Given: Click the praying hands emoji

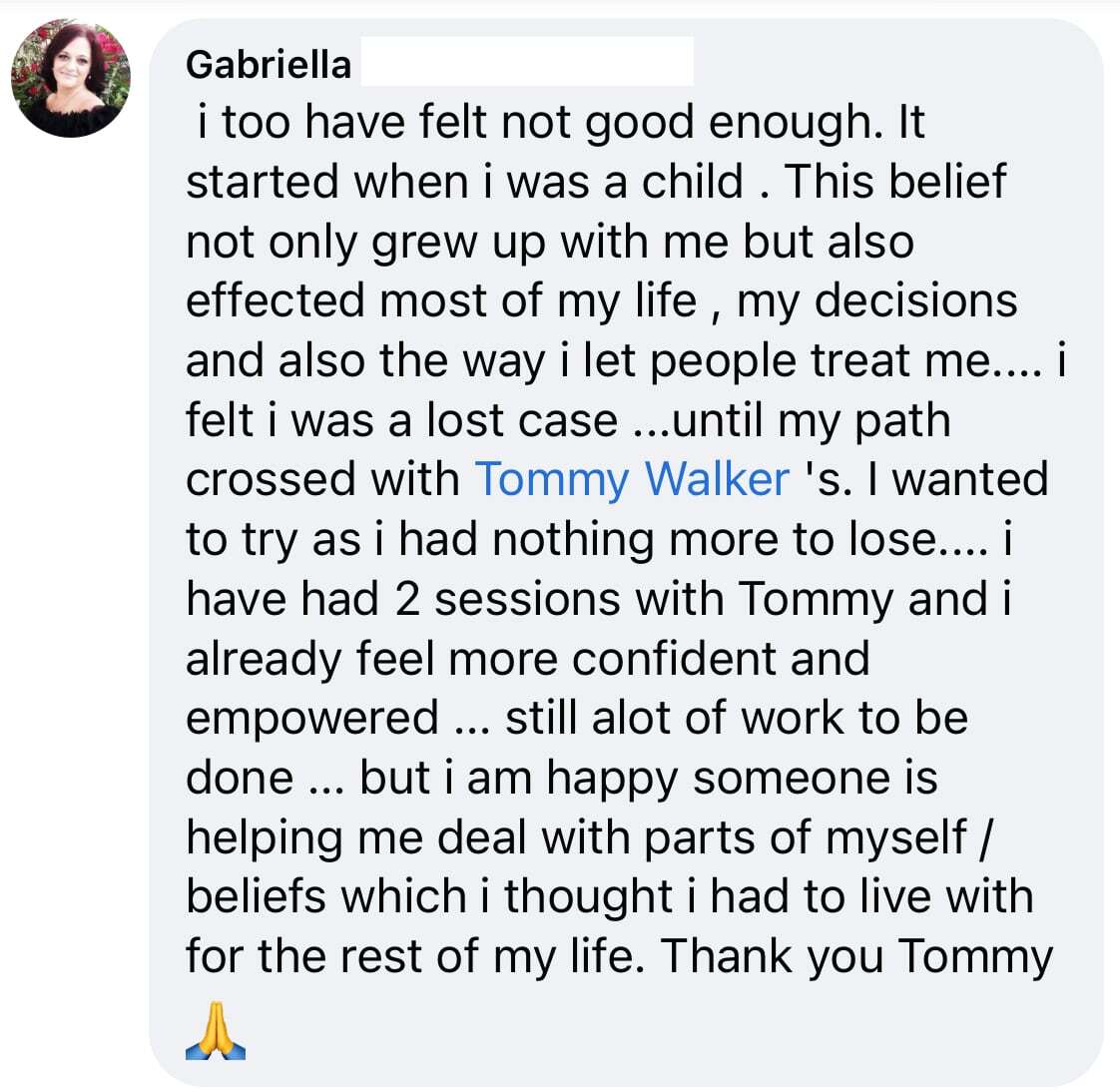Looking at the screenshot, I should (x=215, y=1030).
